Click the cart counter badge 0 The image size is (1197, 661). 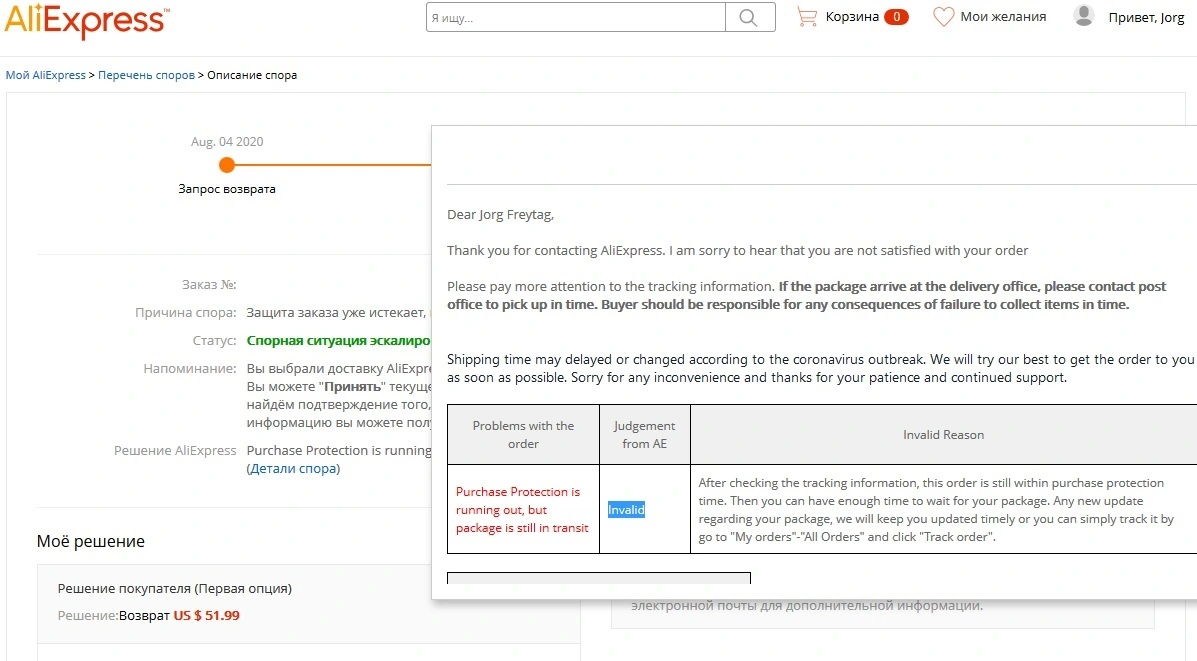(x=896, y=17)
